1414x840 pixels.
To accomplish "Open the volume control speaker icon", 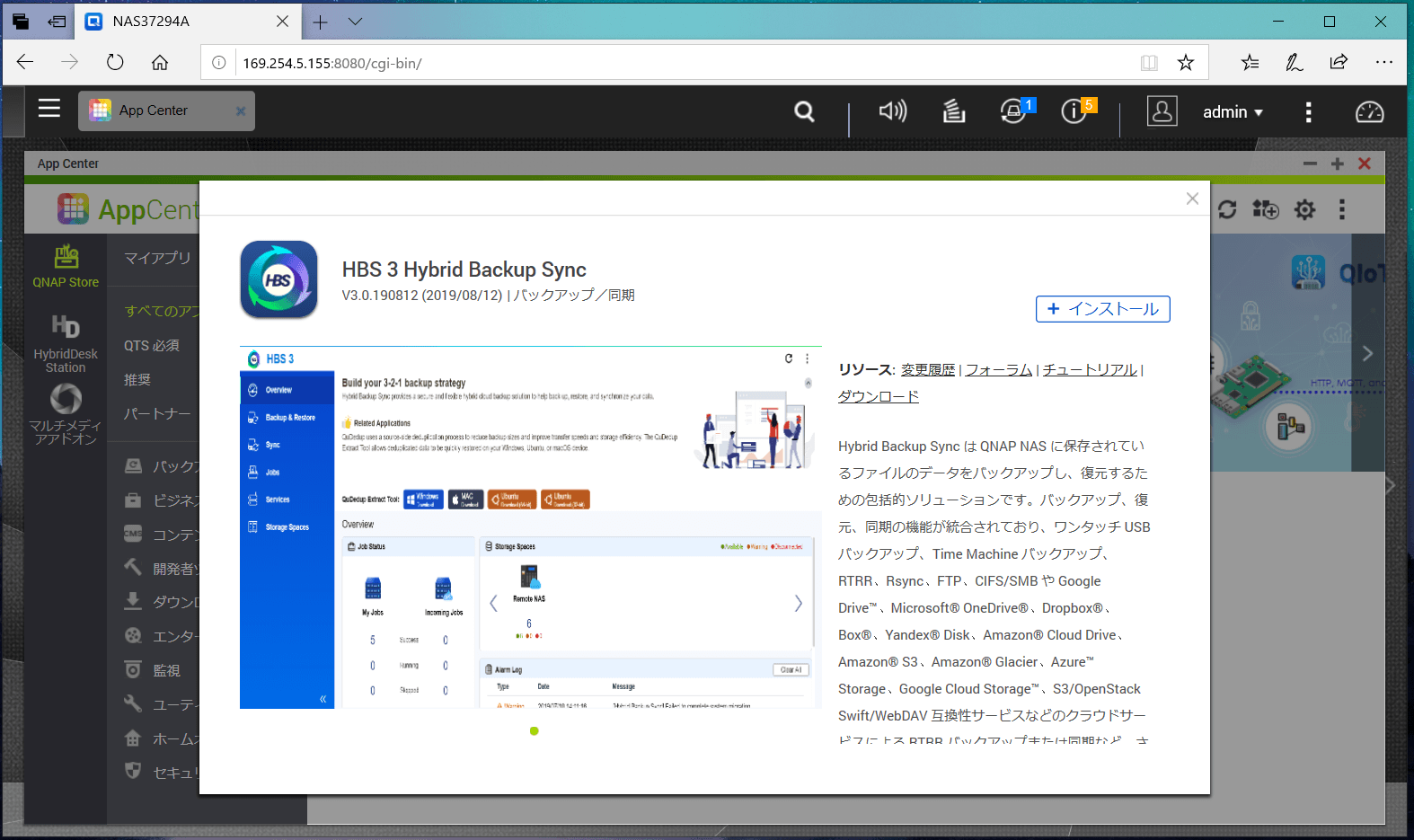I will pos(892,111).
